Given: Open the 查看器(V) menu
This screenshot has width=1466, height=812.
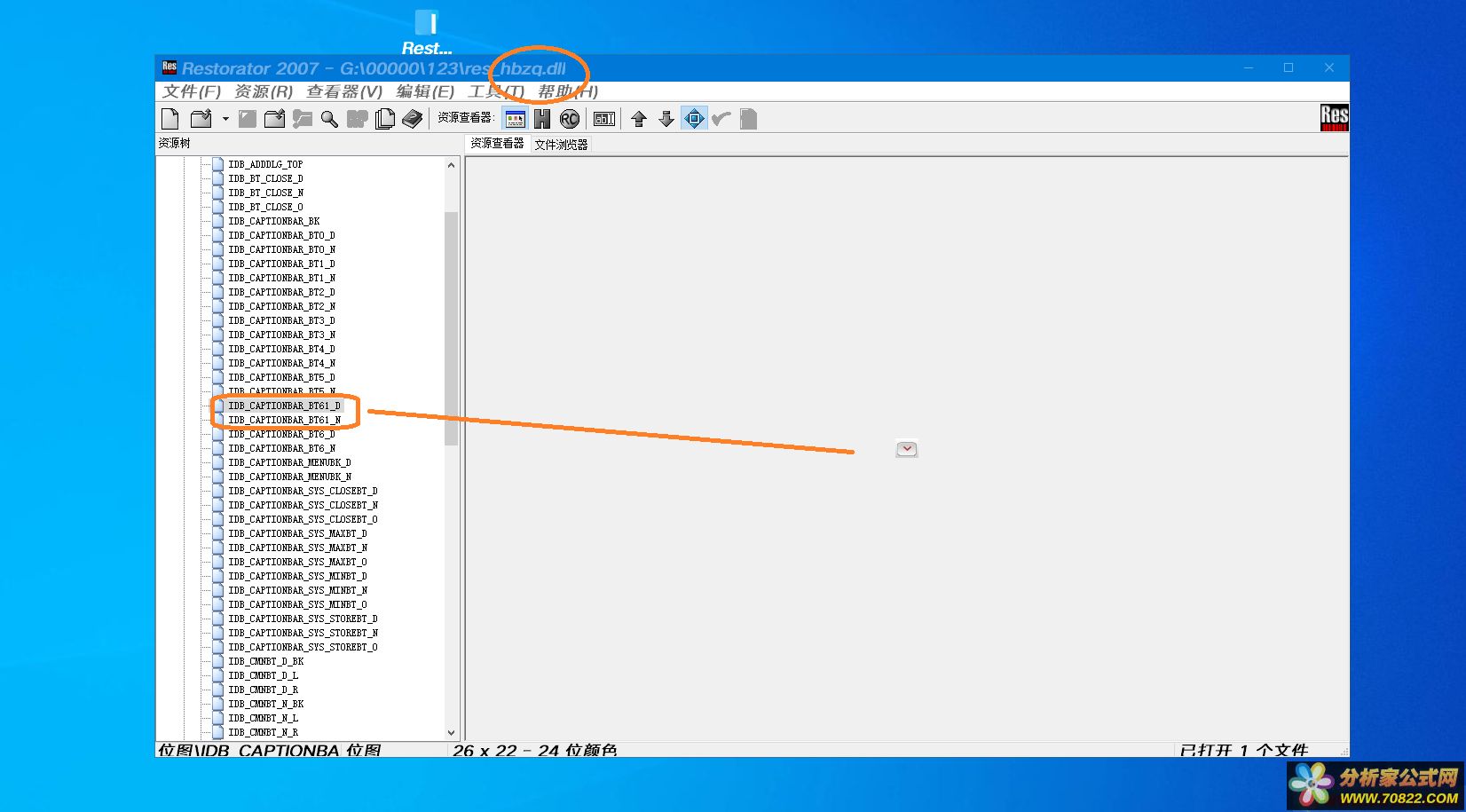Looking at the screenshot, I should tap(344, 91).
